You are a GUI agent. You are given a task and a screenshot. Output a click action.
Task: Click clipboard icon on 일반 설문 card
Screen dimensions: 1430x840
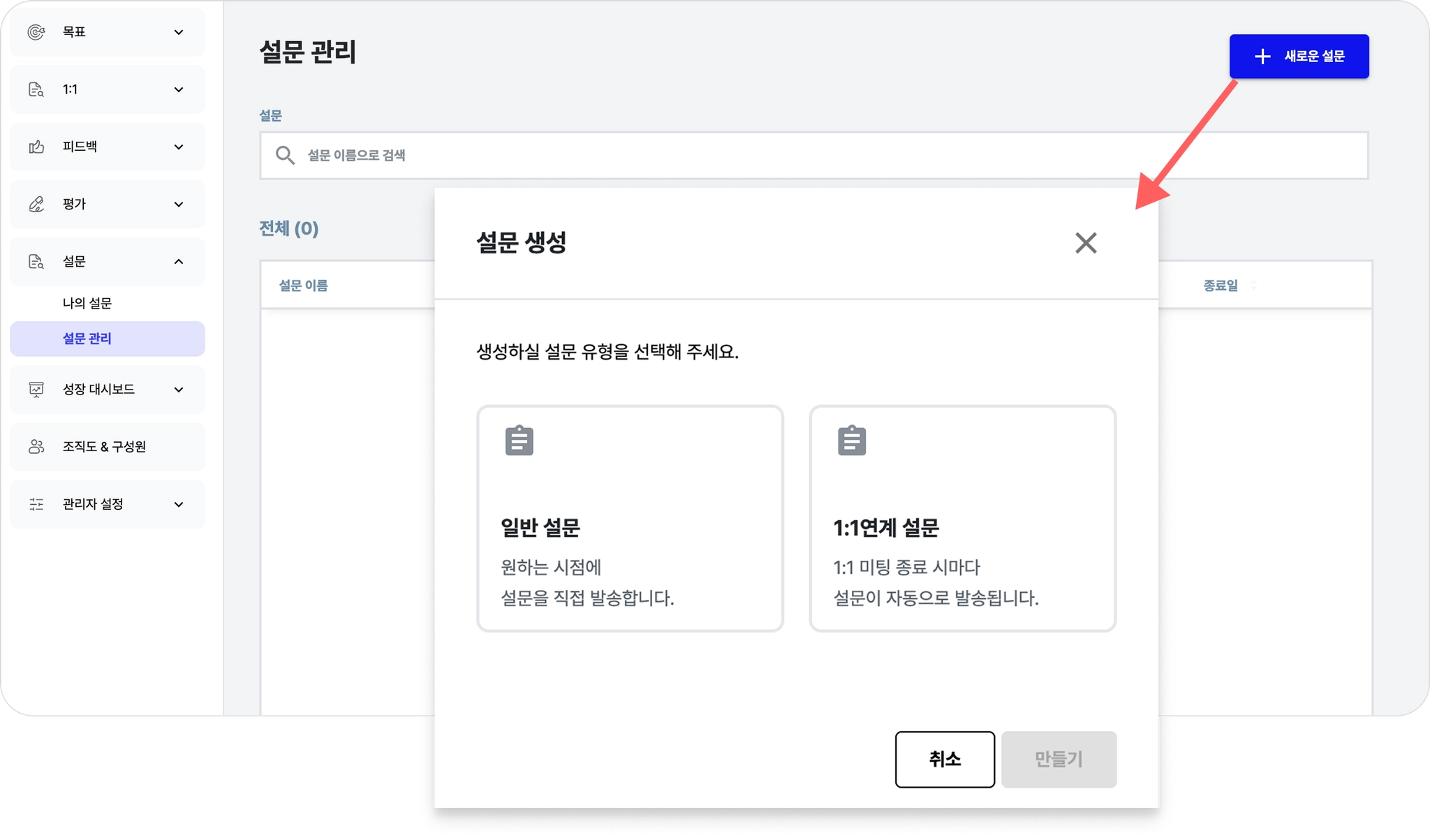pos(519,441)
